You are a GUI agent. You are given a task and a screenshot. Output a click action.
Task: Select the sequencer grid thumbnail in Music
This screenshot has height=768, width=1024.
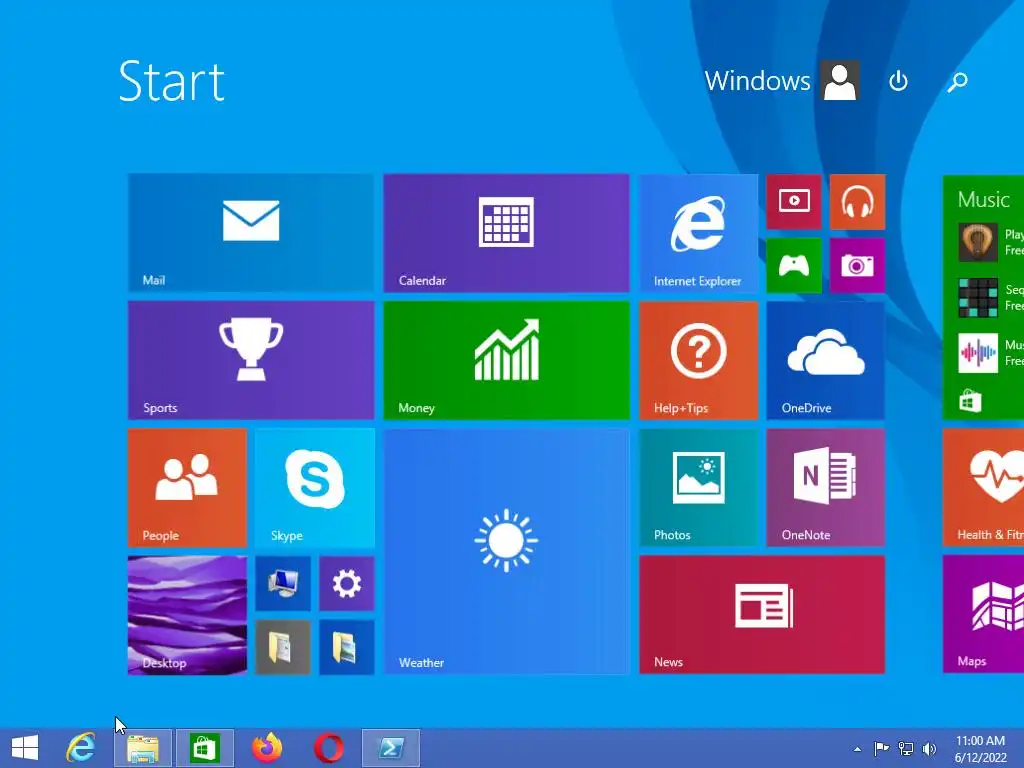click(978, 298)
